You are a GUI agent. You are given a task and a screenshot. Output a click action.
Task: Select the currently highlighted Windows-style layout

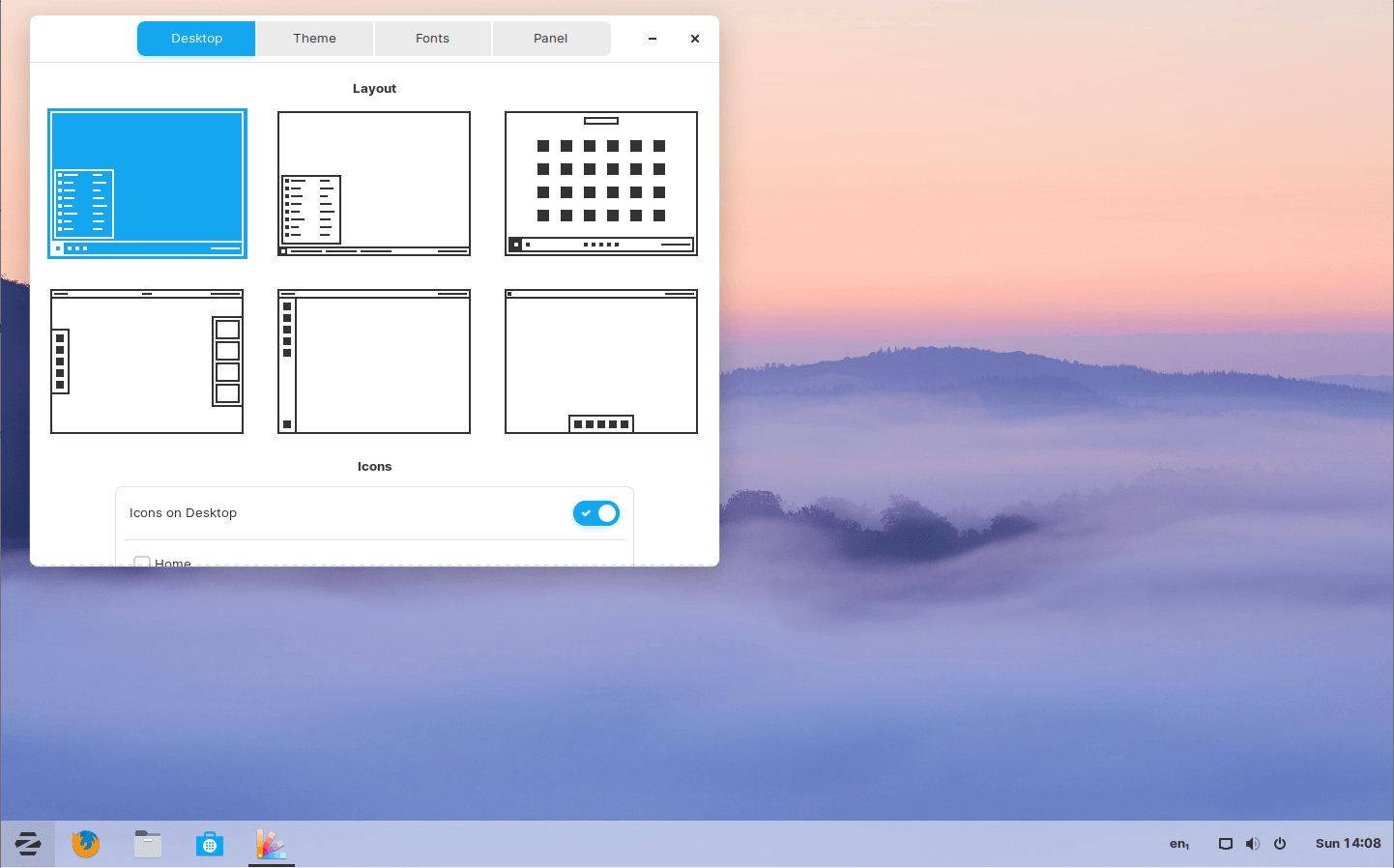147,184
